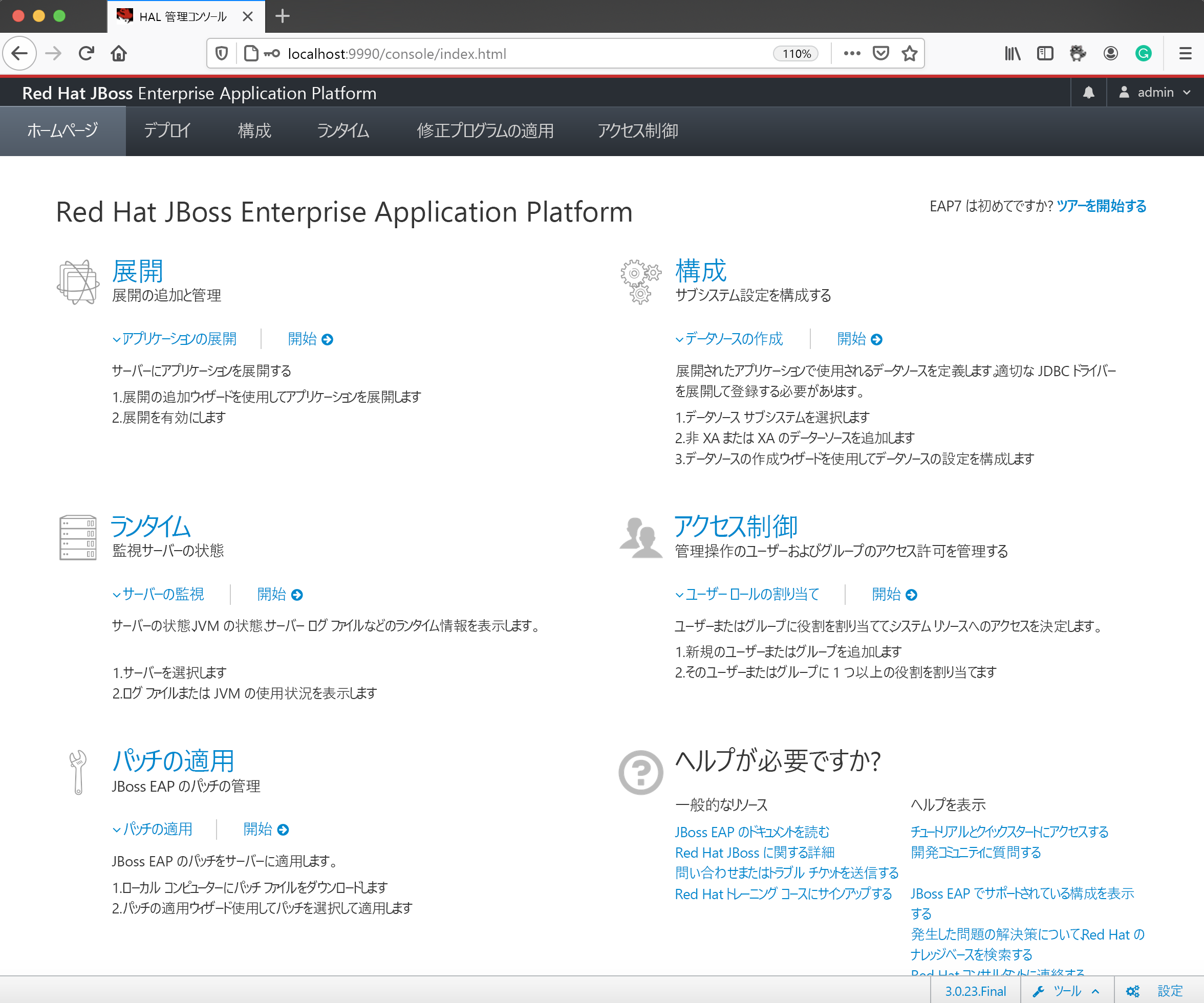Click 開始 next to アプリケーションの展開

point(310,339)
